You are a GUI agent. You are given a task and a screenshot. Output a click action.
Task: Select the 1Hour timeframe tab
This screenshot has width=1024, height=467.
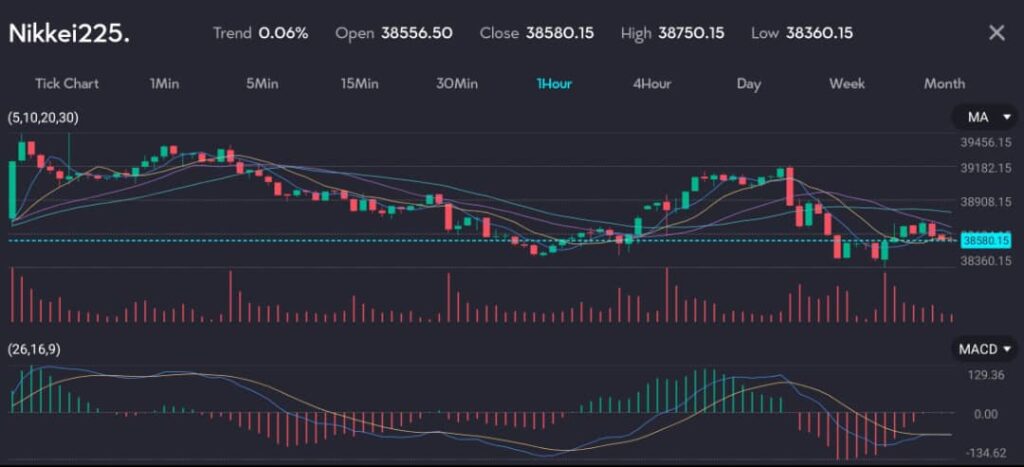click(x=554, y=83)
